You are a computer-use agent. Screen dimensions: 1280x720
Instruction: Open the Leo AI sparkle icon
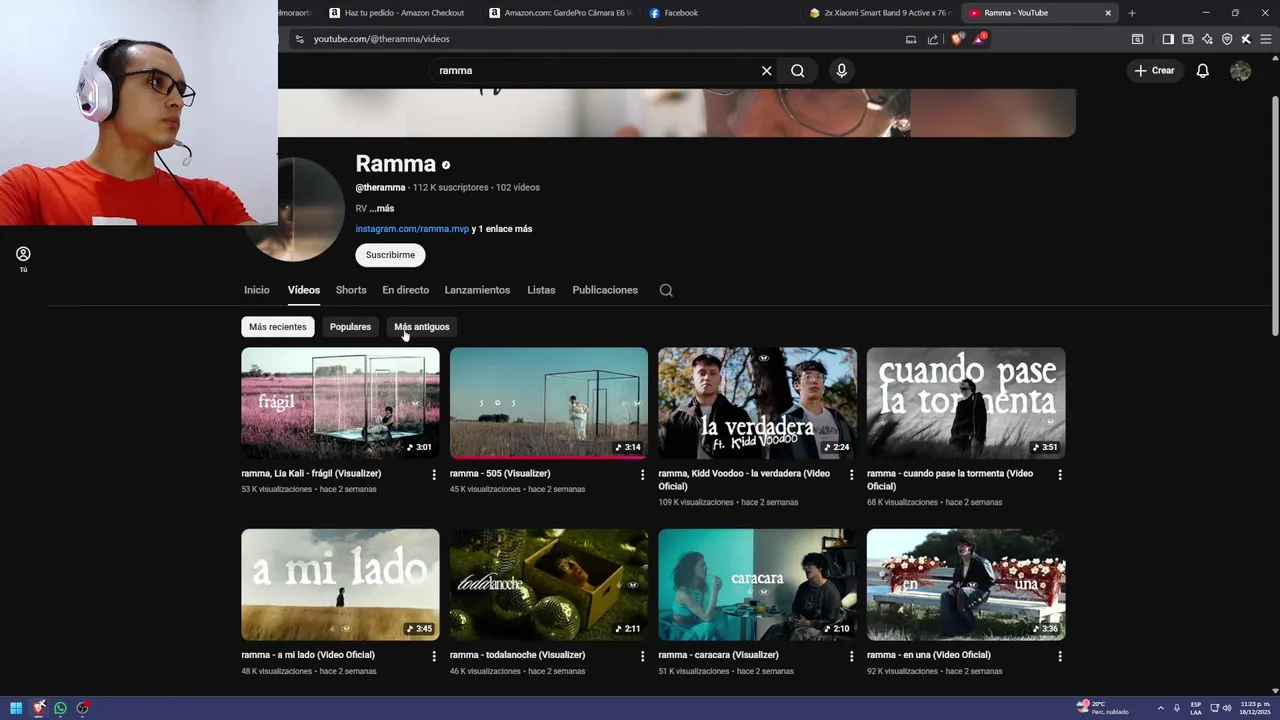tap(1207, 39)
